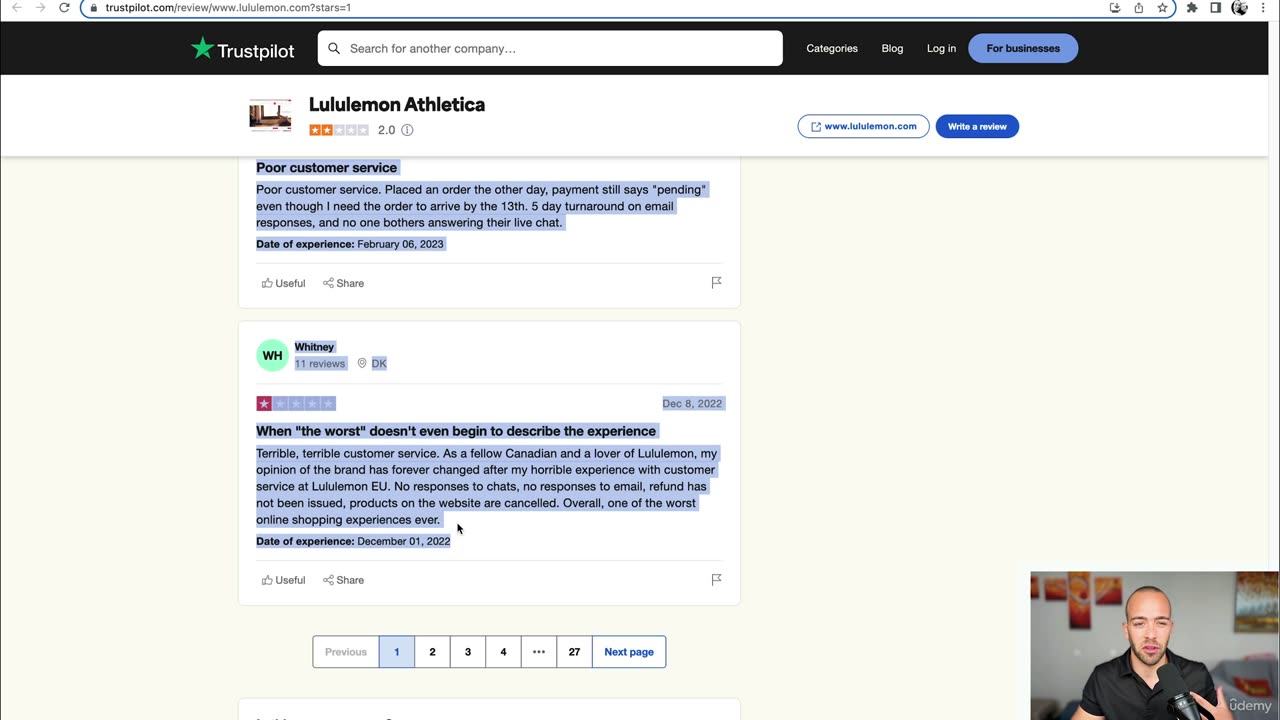Click the browser reload icon
Image resolution: width=1280 pixels, height=720 pixels.
[64, 7]
